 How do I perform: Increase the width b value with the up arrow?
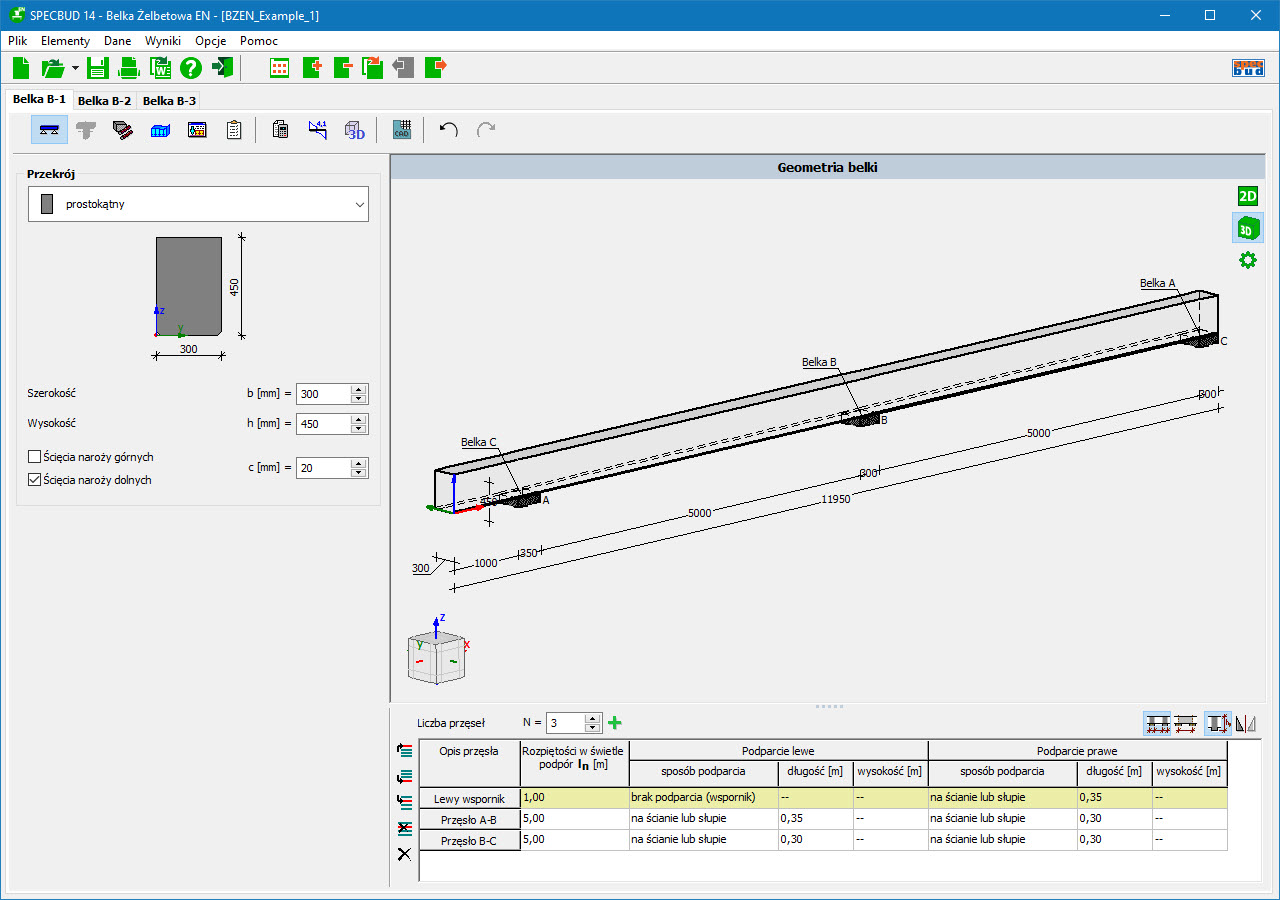[359, 389]
